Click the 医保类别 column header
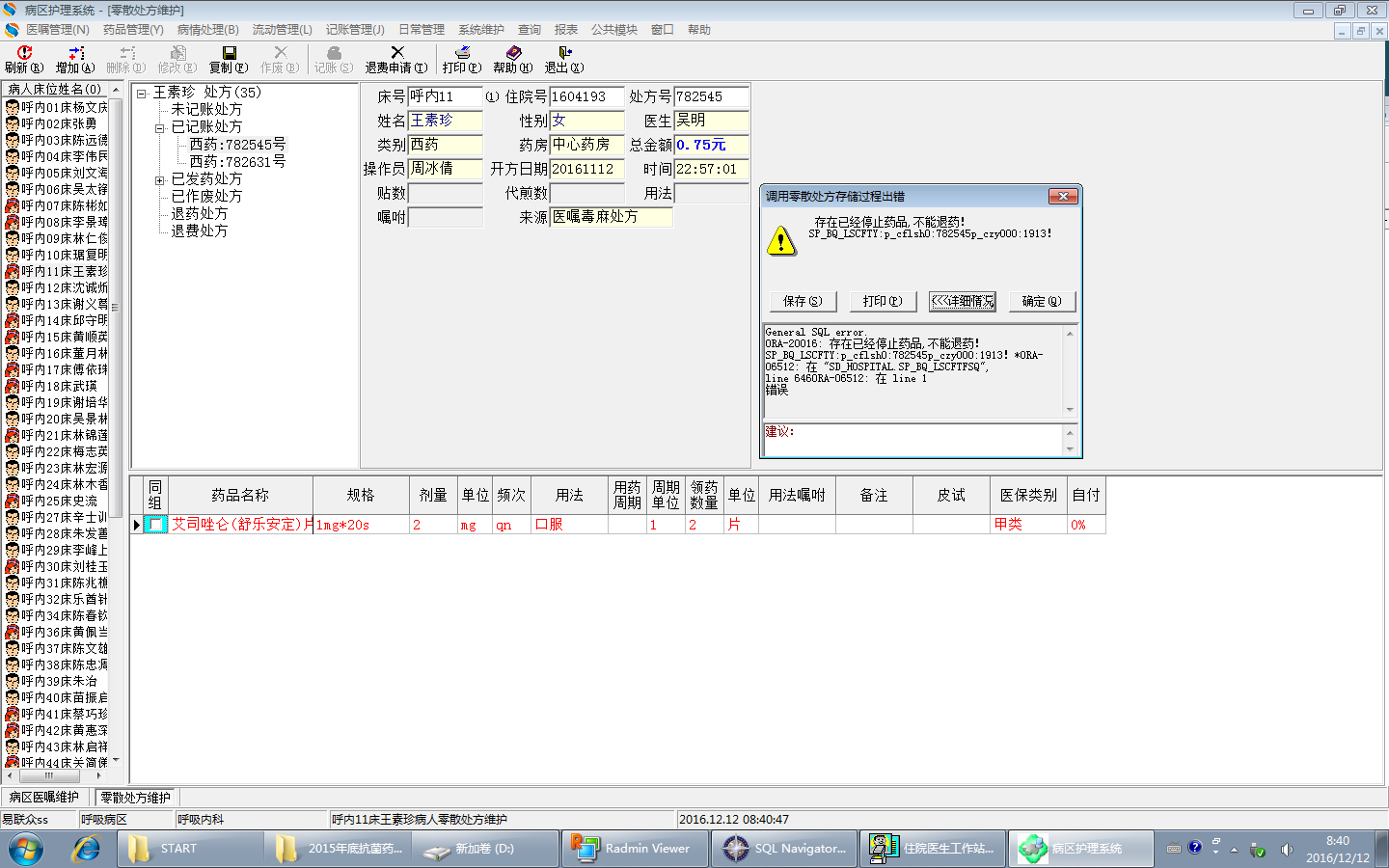This screenshot has width=1389, height=868. click(1028, 495)
